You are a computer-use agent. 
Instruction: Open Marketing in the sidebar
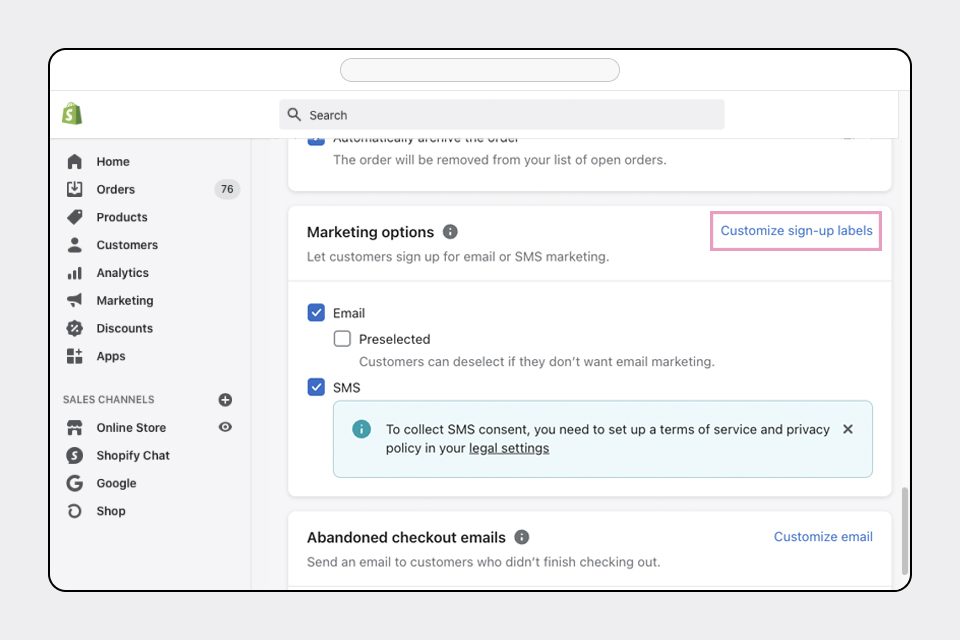(x=125, y=300)
